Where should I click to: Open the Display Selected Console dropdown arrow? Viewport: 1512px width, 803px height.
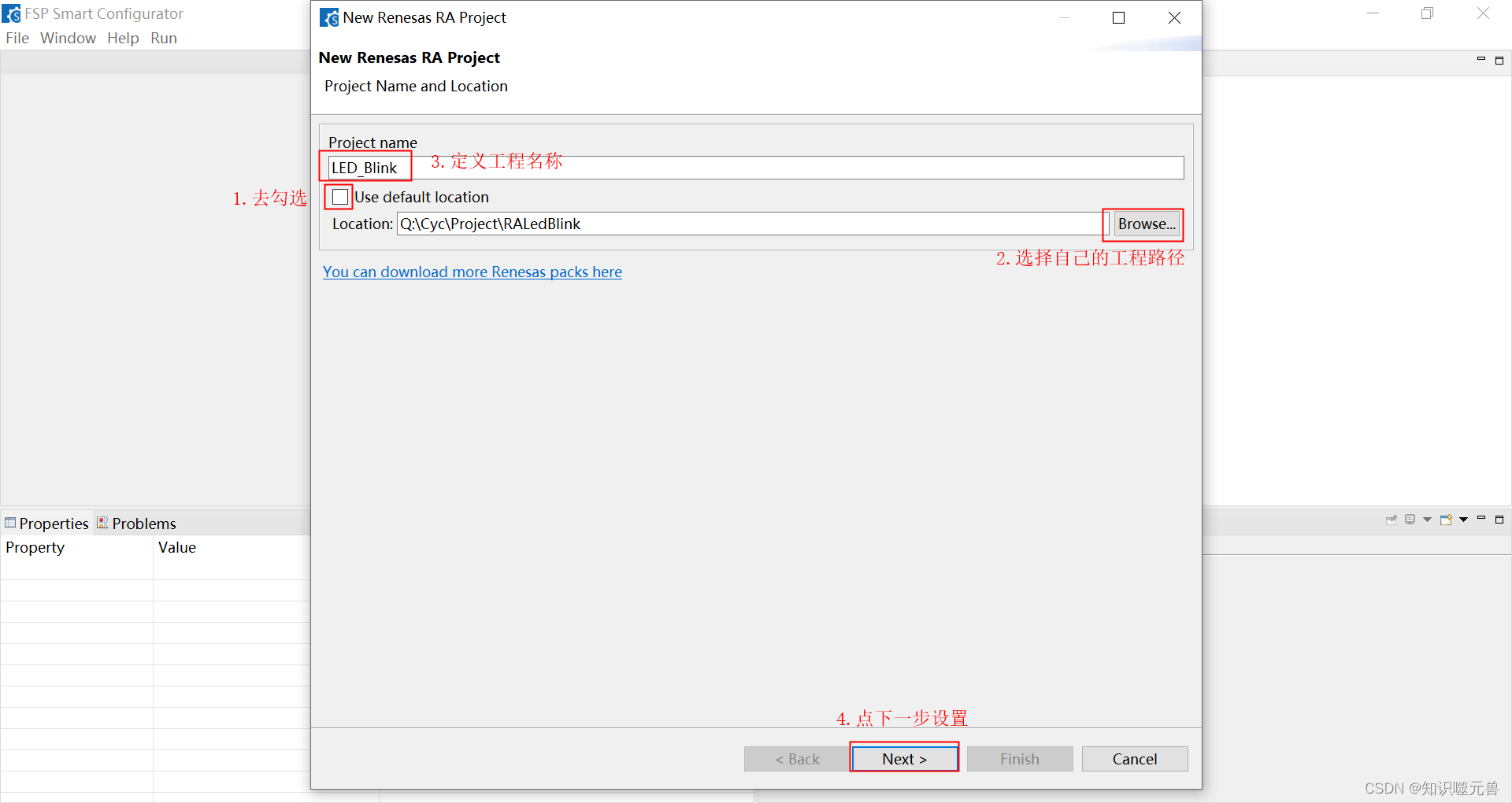[x=1427, y=520]
